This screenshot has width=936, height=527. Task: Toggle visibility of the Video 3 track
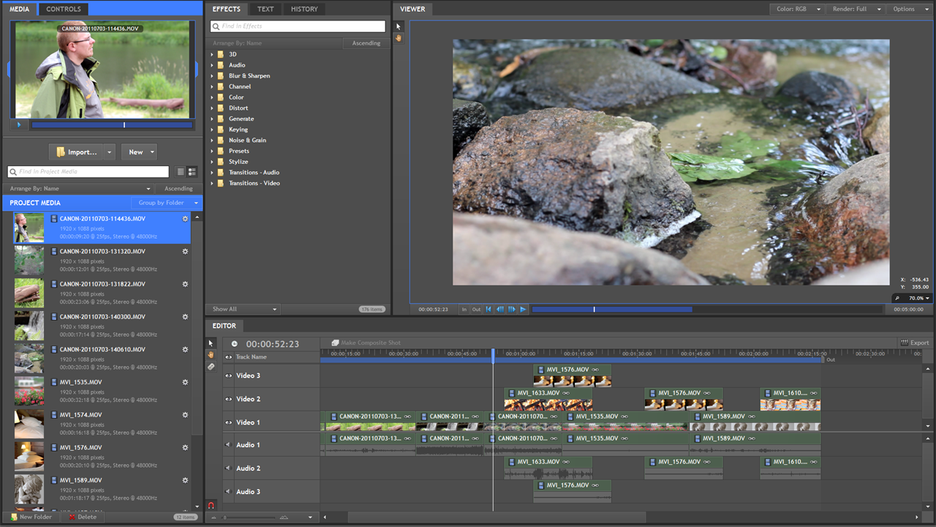[228, 376]
